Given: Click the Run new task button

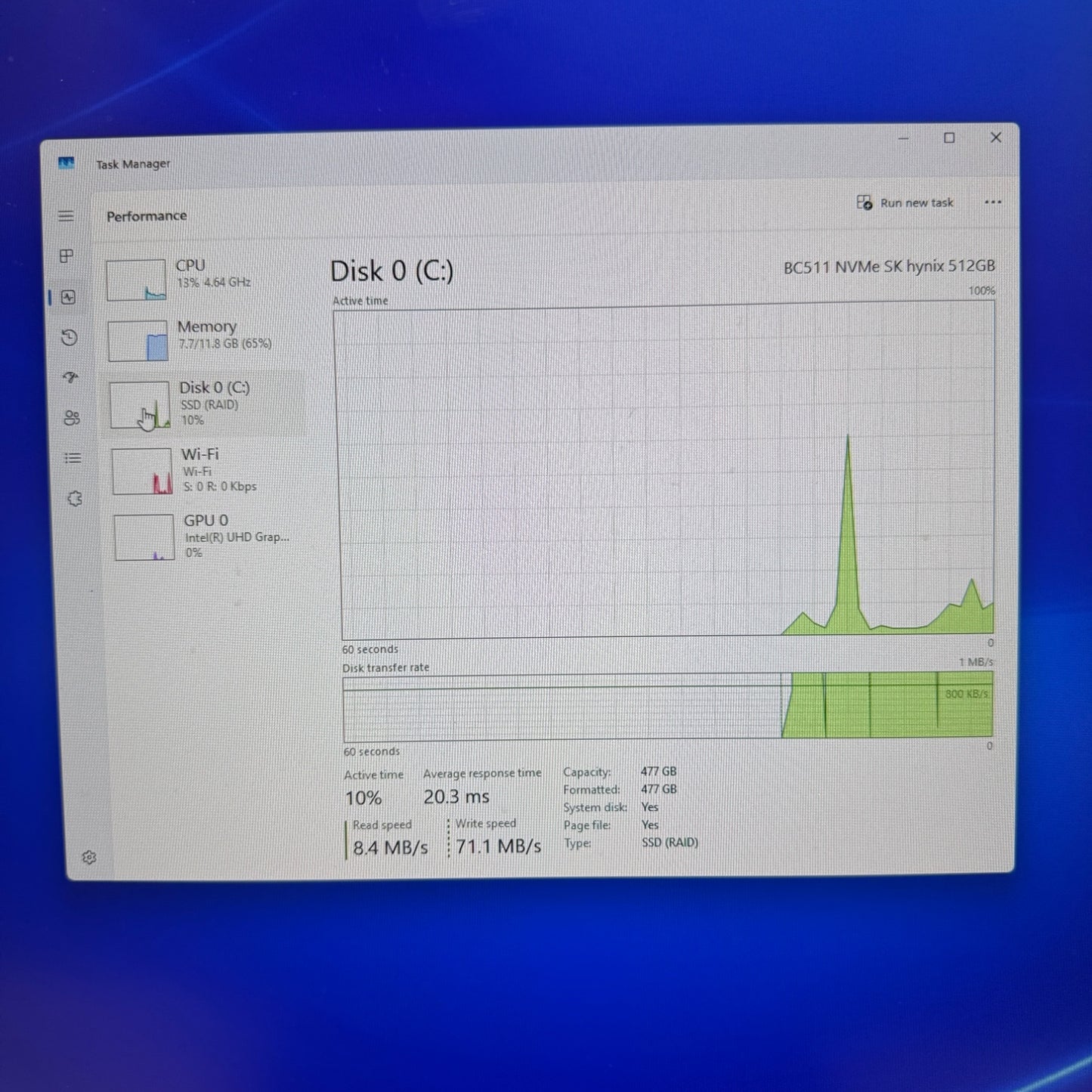Looking at the screenshot, I should (x=905, y=203).
